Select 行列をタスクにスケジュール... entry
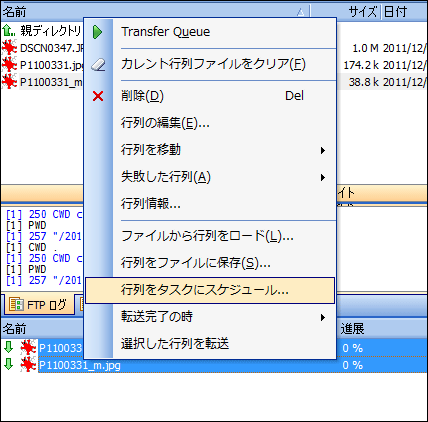 click(210, 290)
